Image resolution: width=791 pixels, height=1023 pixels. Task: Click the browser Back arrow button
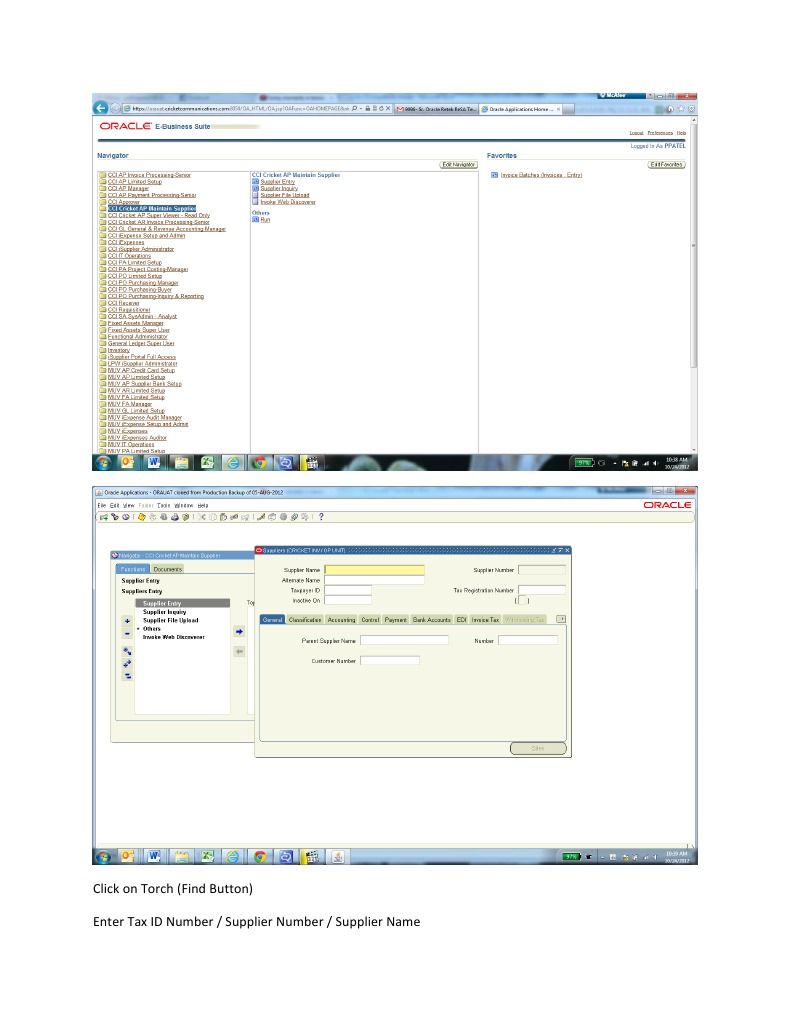pos(101,108)
